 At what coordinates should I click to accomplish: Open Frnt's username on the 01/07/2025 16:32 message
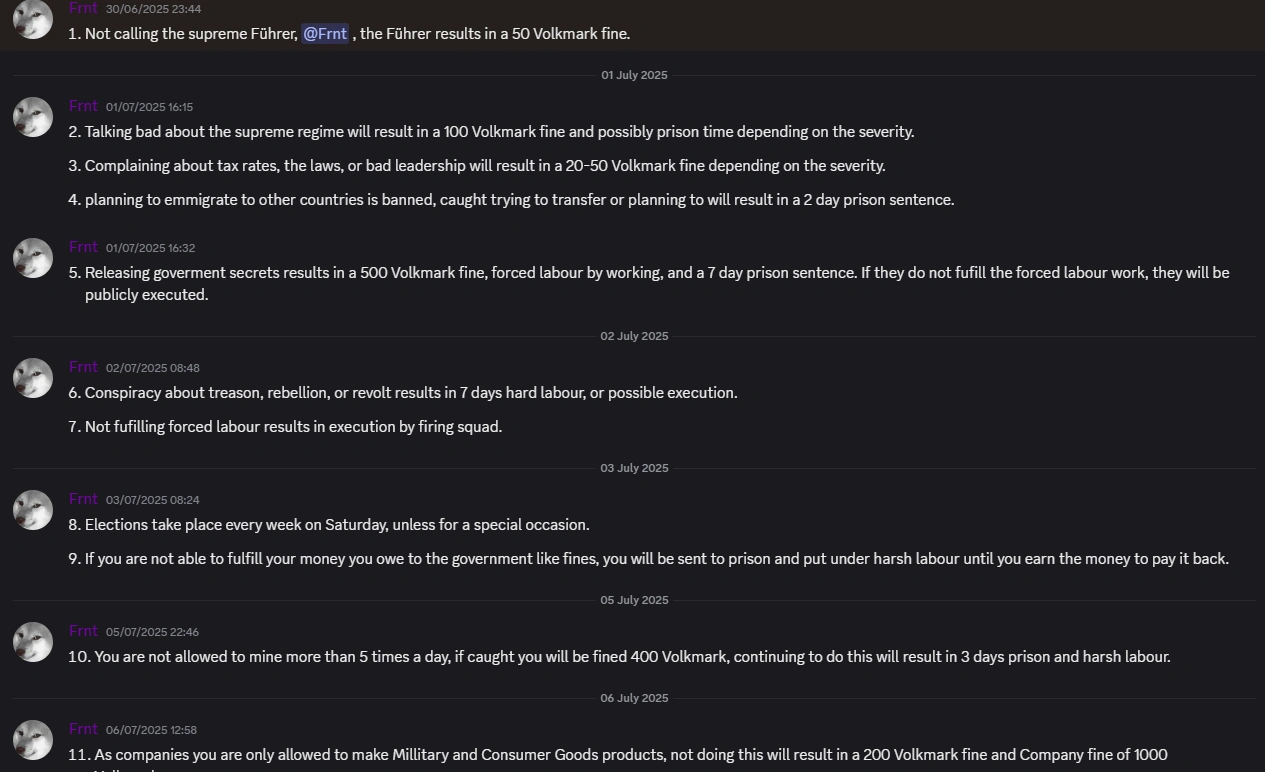[x=84, y=247]
